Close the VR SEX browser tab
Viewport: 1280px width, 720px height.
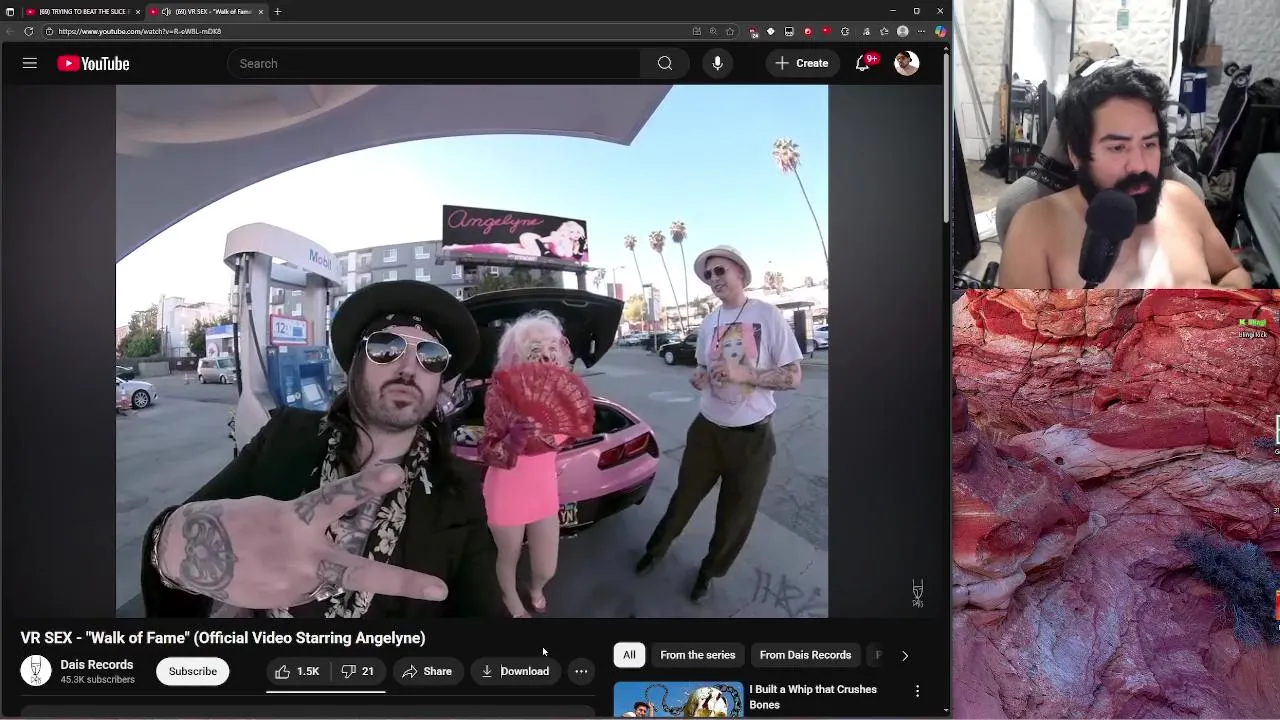261,11
